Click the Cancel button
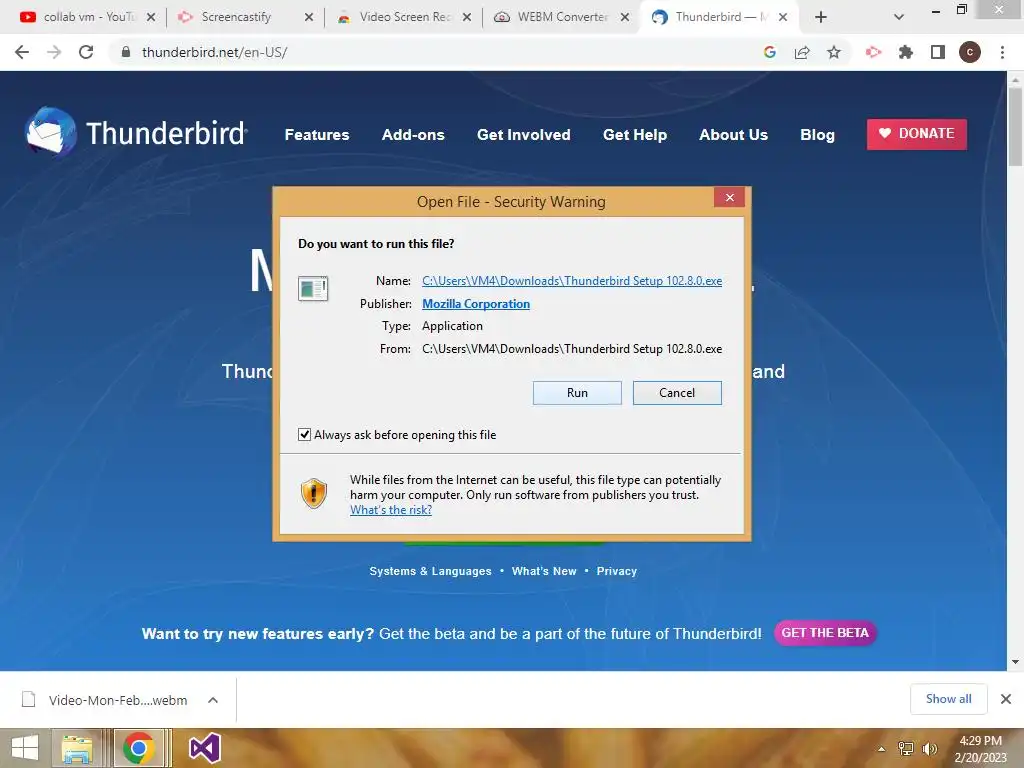1024x768 pixels. pos(677,392)
